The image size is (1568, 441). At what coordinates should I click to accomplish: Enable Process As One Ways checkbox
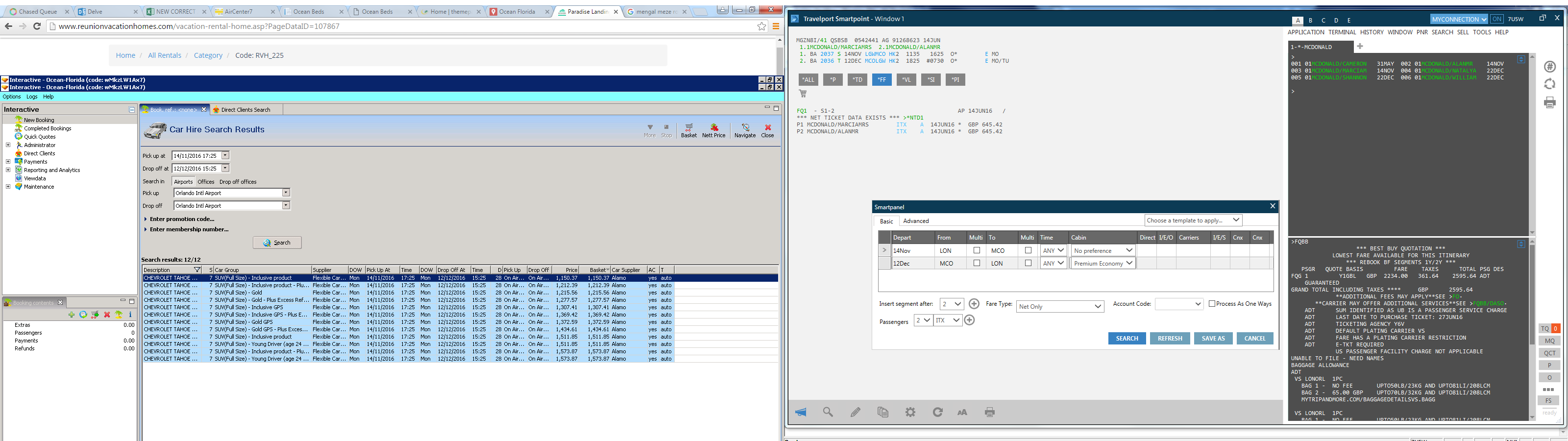pos(1212,304)
